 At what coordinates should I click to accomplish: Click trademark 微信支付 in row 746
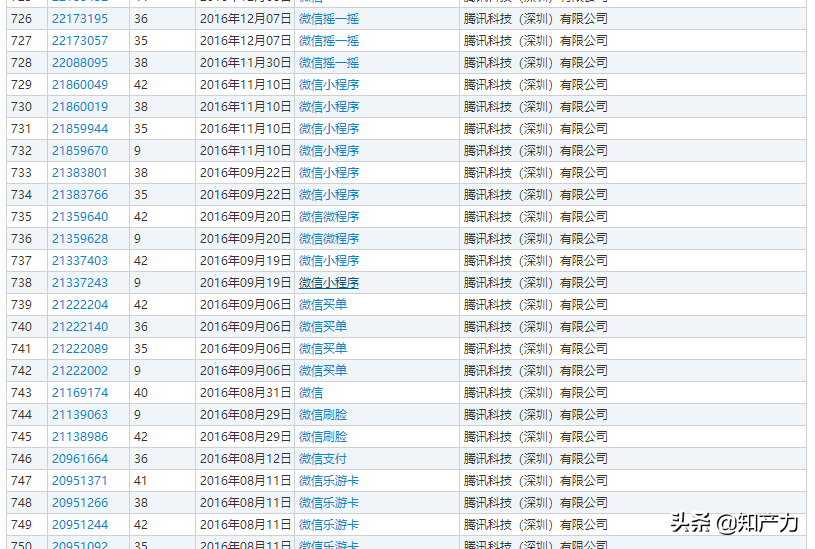pos(323,459)
